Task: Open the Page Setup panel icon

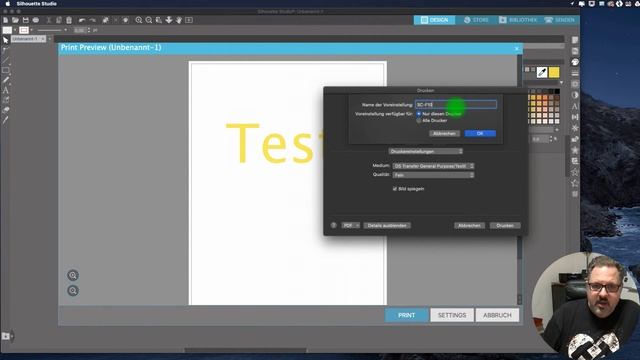Action: coord(575,40)
